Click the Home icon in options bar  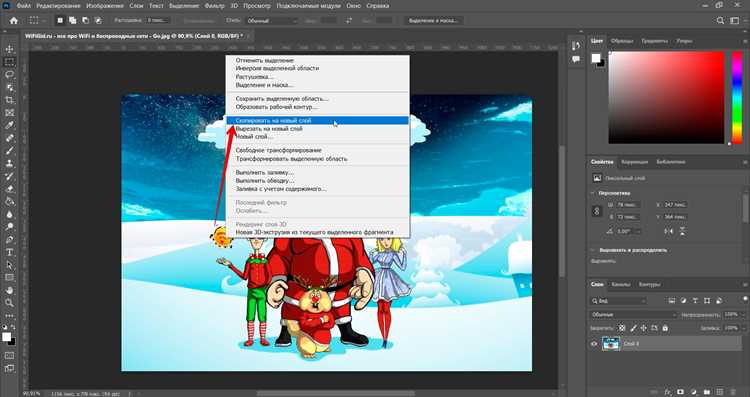click(14, 21)
